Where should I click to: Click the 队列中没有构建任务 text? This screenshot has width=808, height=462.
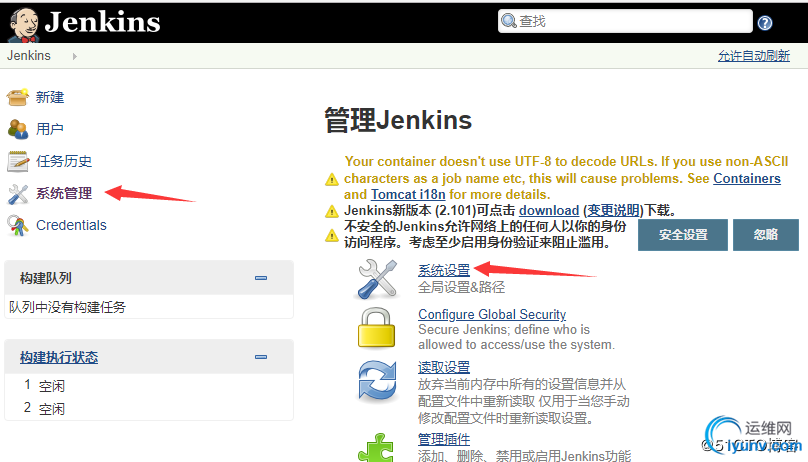[68, 307]
